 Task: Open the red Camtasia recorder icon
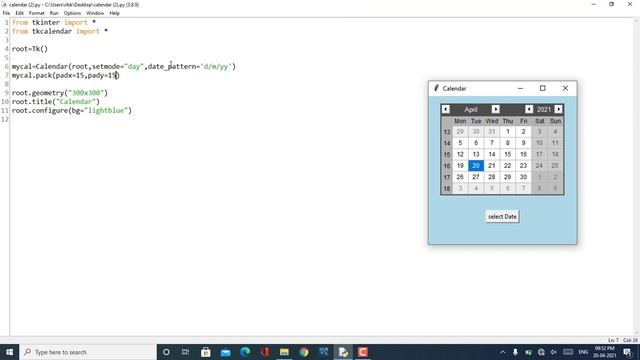pyautogui.click(x=363, y=352)
